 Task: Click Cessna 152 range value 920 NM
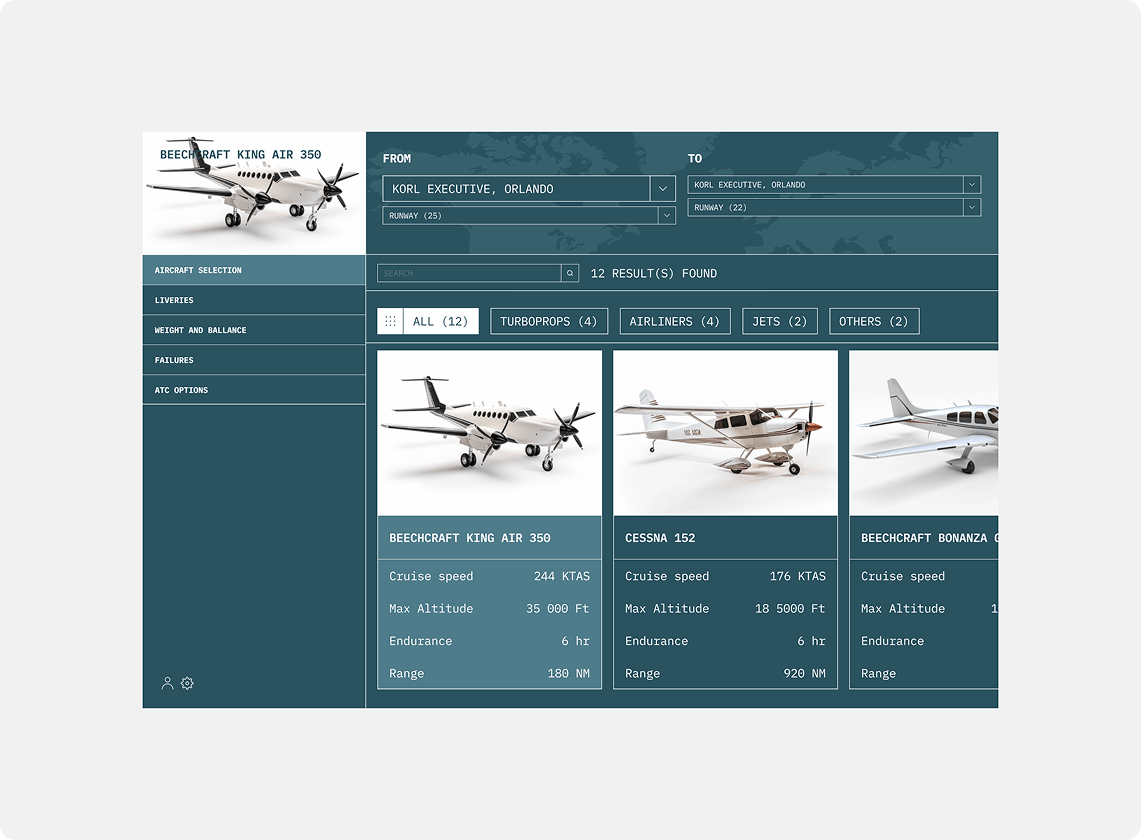[x=804, y=673]
